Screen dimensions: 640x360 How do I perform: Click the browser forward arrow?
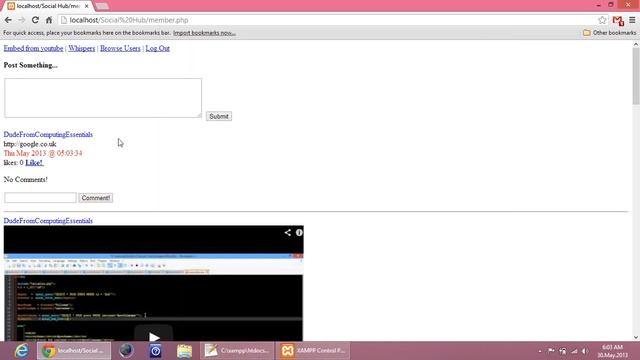pos(22,20)
